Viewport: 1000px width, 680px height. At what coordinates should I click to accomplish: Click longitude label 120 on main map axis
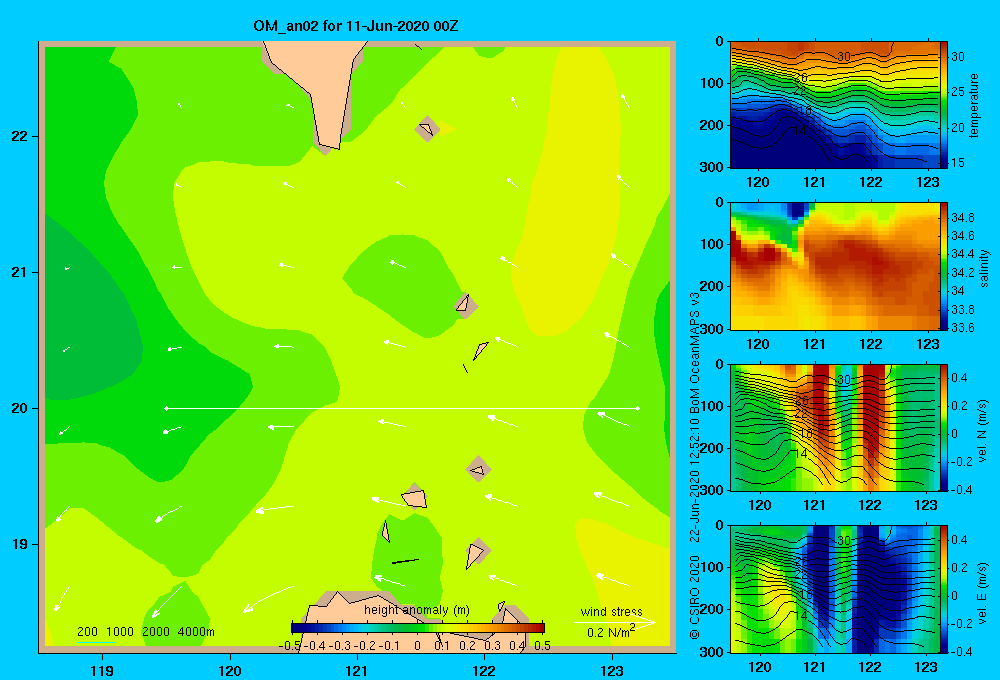[x=230, y=670]
